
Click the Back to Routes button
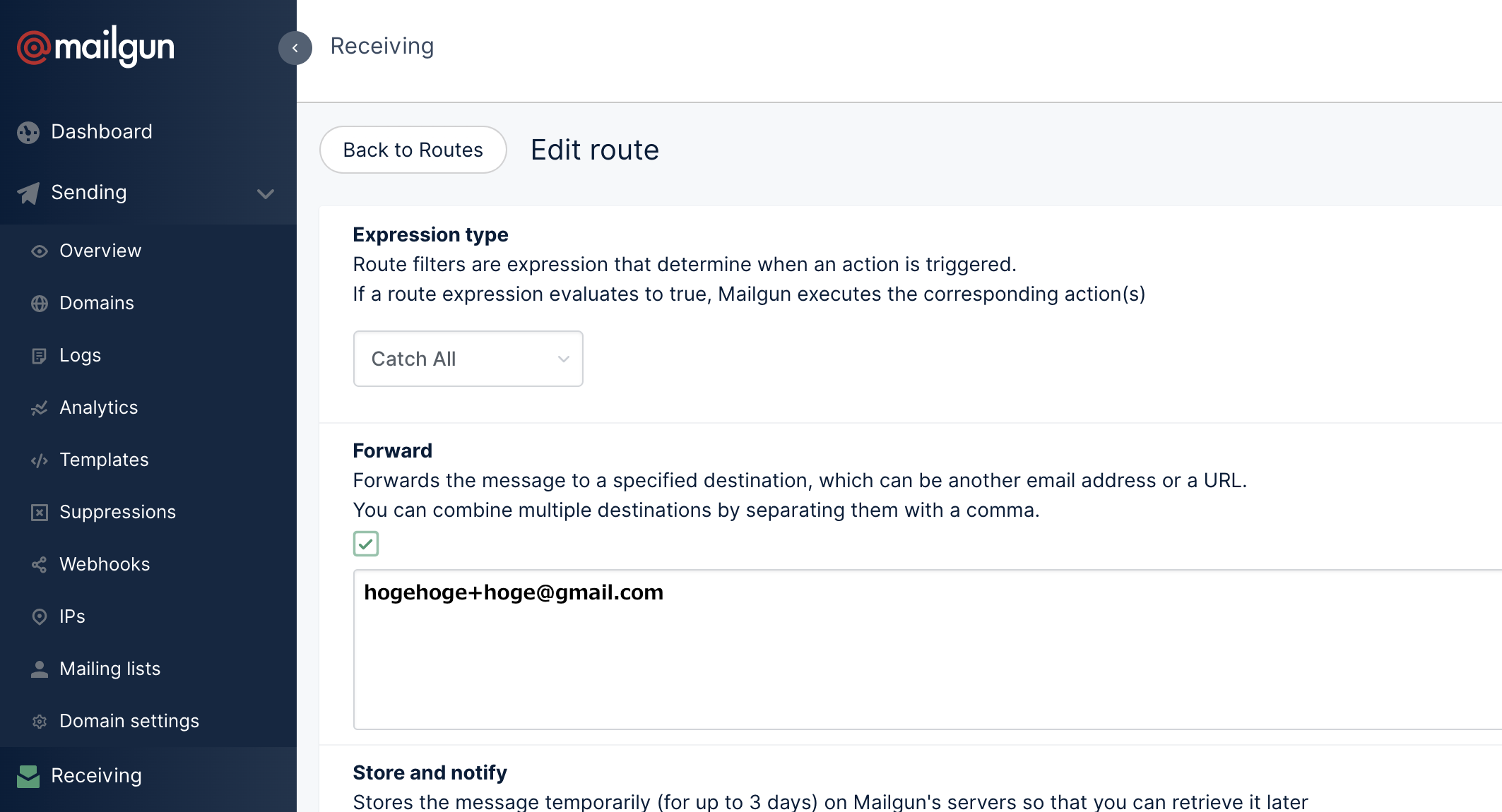point(413,150)
